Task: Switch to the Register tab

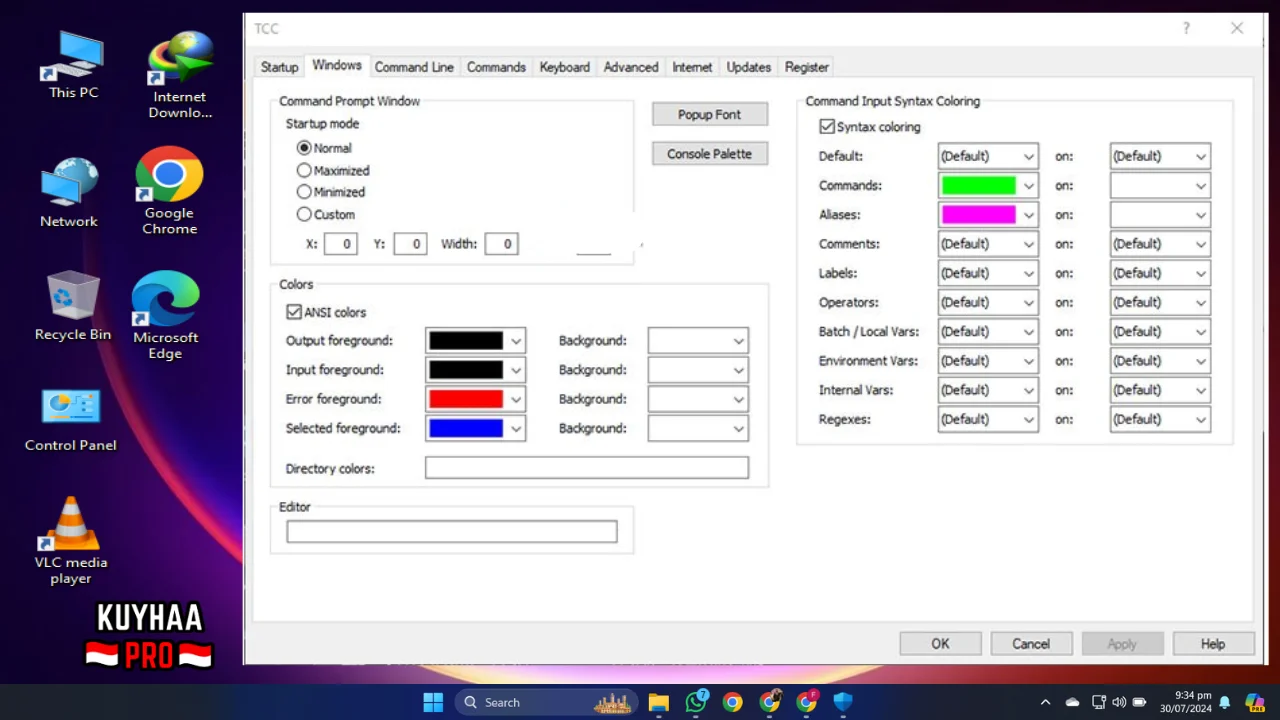Action: tap(806, 67)
